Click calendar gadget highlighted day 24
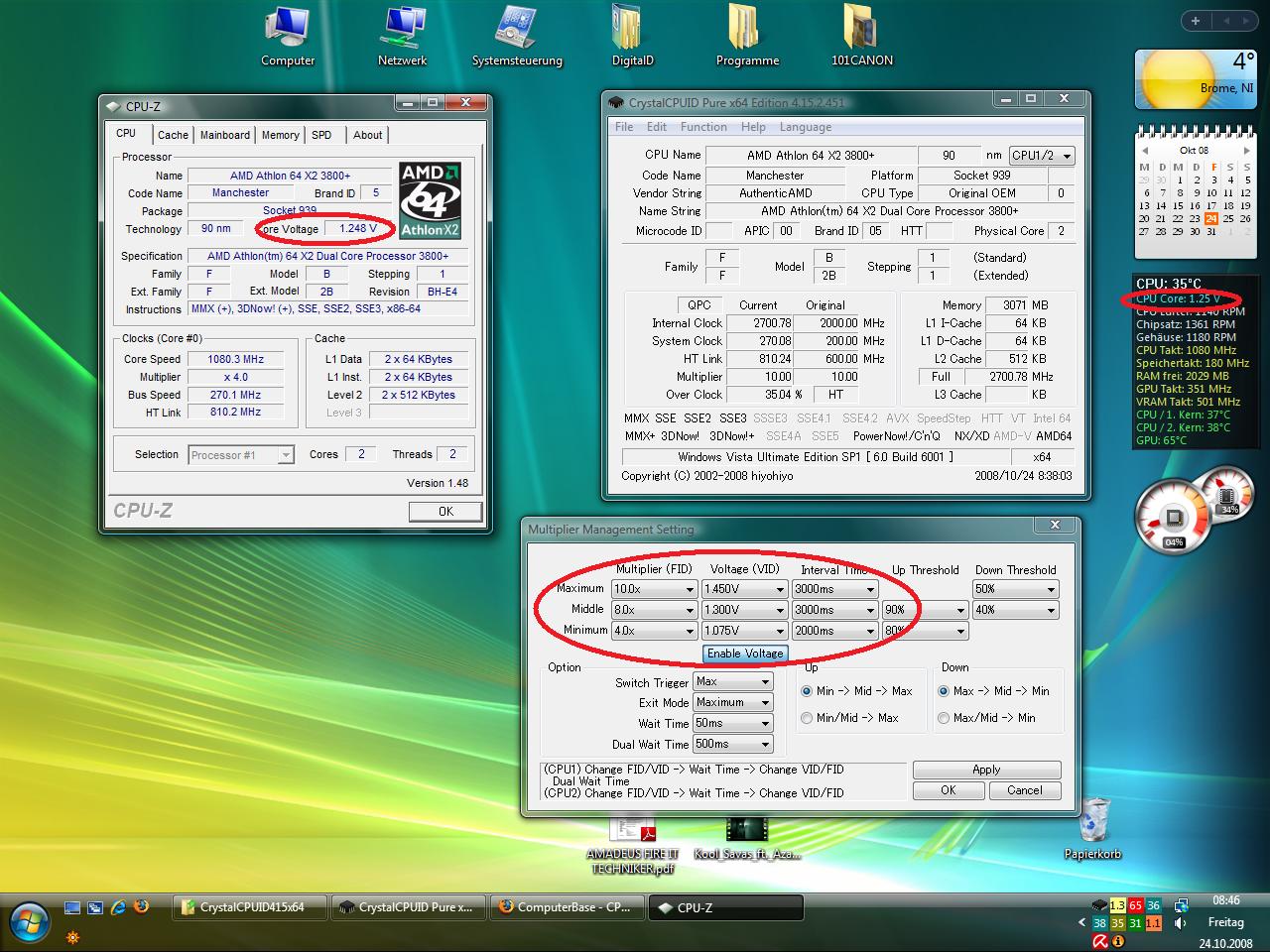The height and width of the screenshot is (952, 1270). pos(1210,218)
